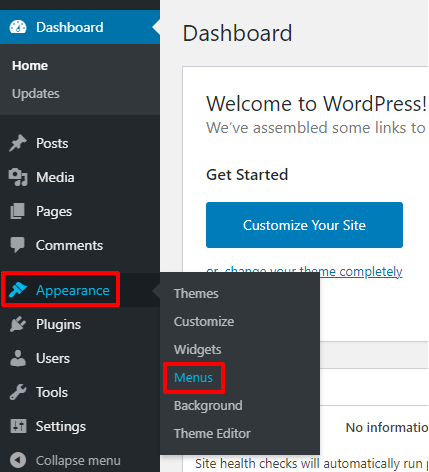
Task: Select Widgets in the Appearance submenu
Action: point(197,350)
